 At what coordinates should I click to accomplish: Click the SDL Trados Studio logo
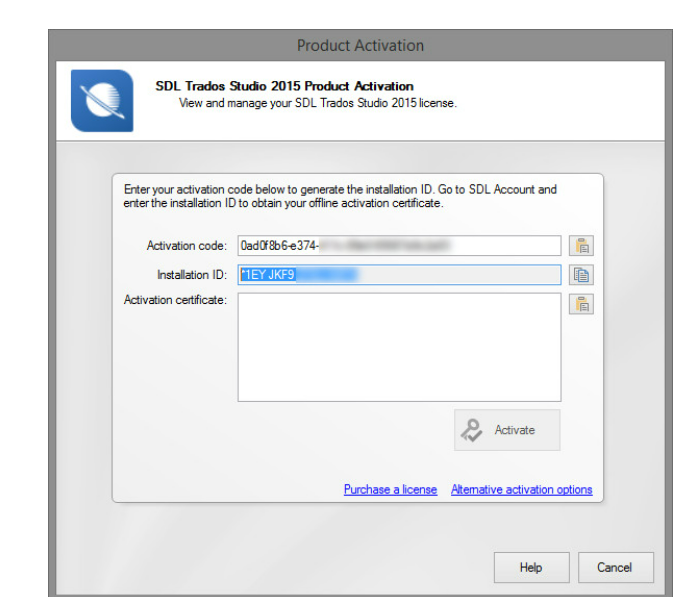pyautogui.click(x=102, y=101)
